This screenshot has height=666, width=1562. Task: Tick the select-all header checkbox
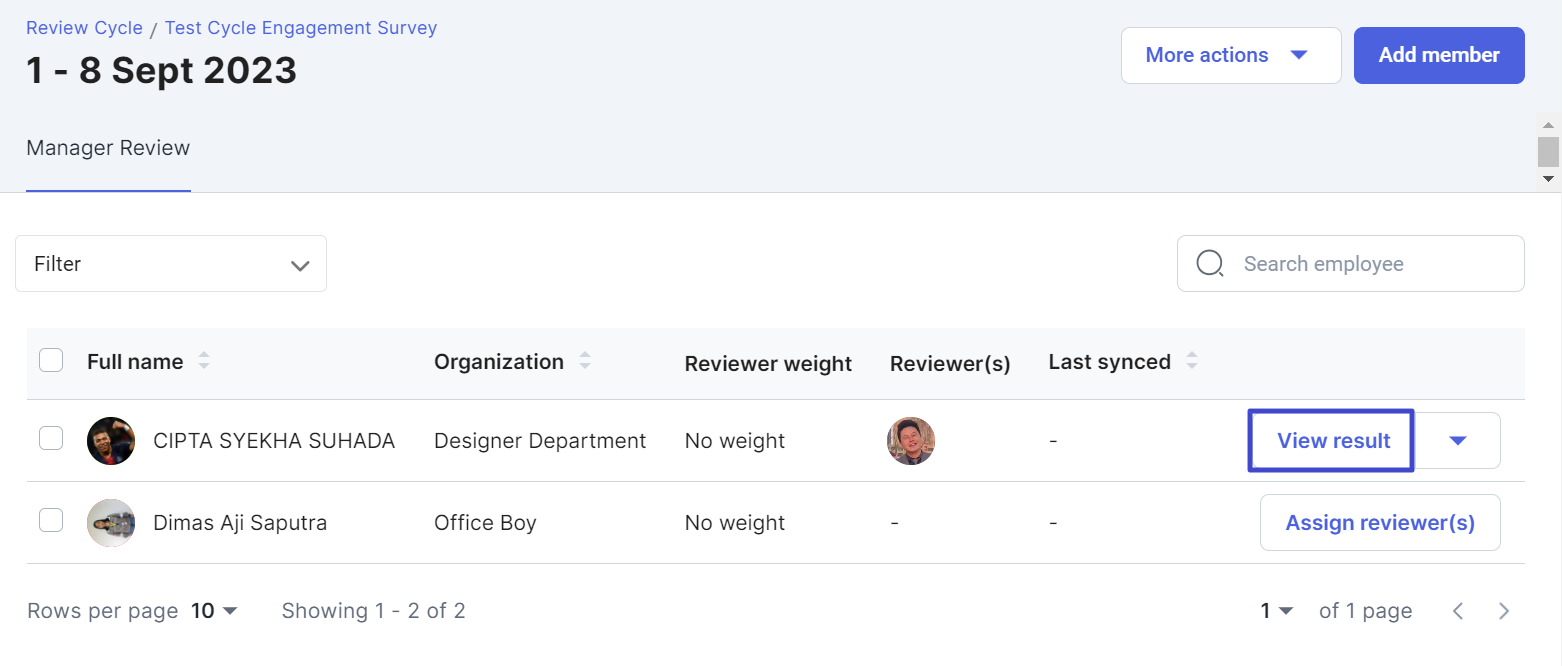[51, 360]
